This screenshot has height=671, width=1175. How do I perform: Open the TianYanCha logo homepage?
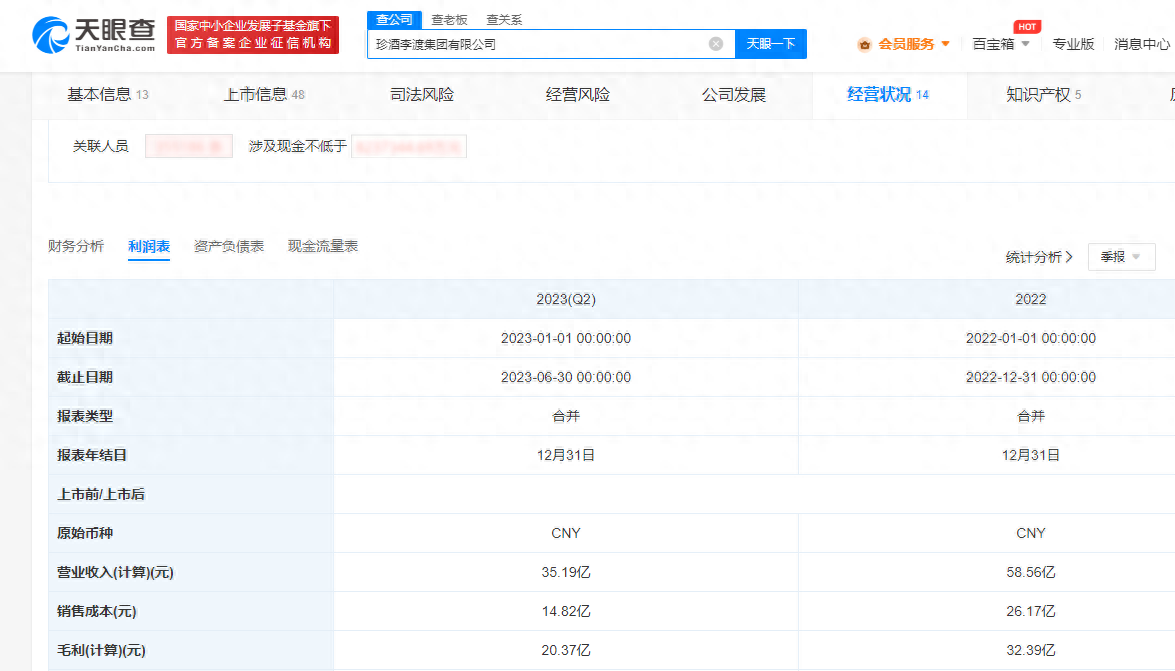[x=94, y=35]
